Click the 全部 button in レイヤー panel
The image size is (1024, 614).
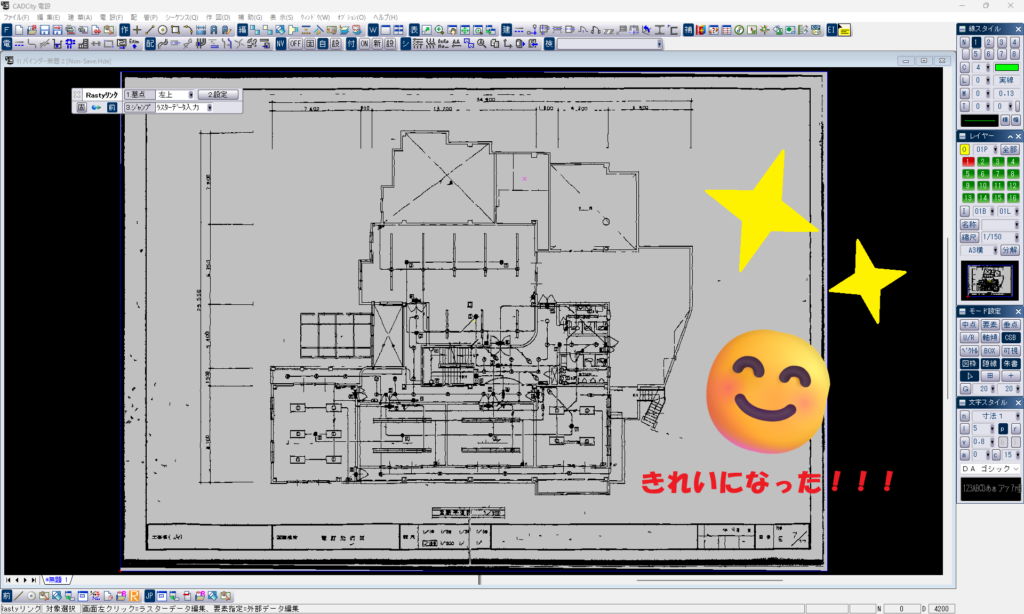(1010, 150)
